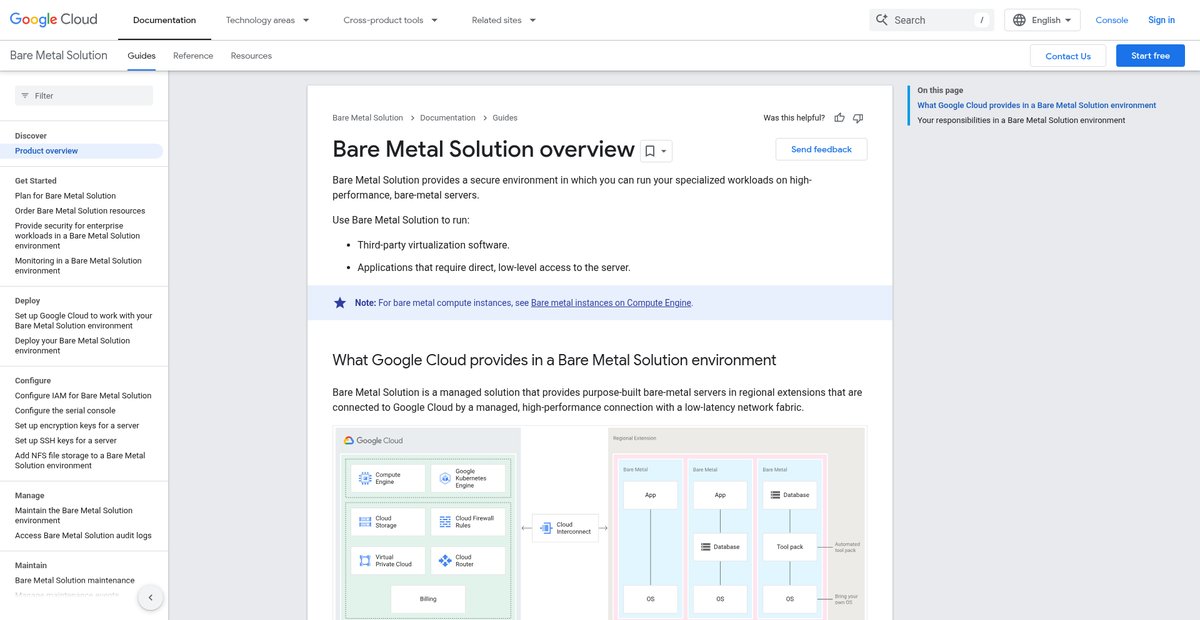Viewport: 1200px width, 620px height.
Task: Click the thumbs down not helpful icon
Action: (x=858, y=118)
